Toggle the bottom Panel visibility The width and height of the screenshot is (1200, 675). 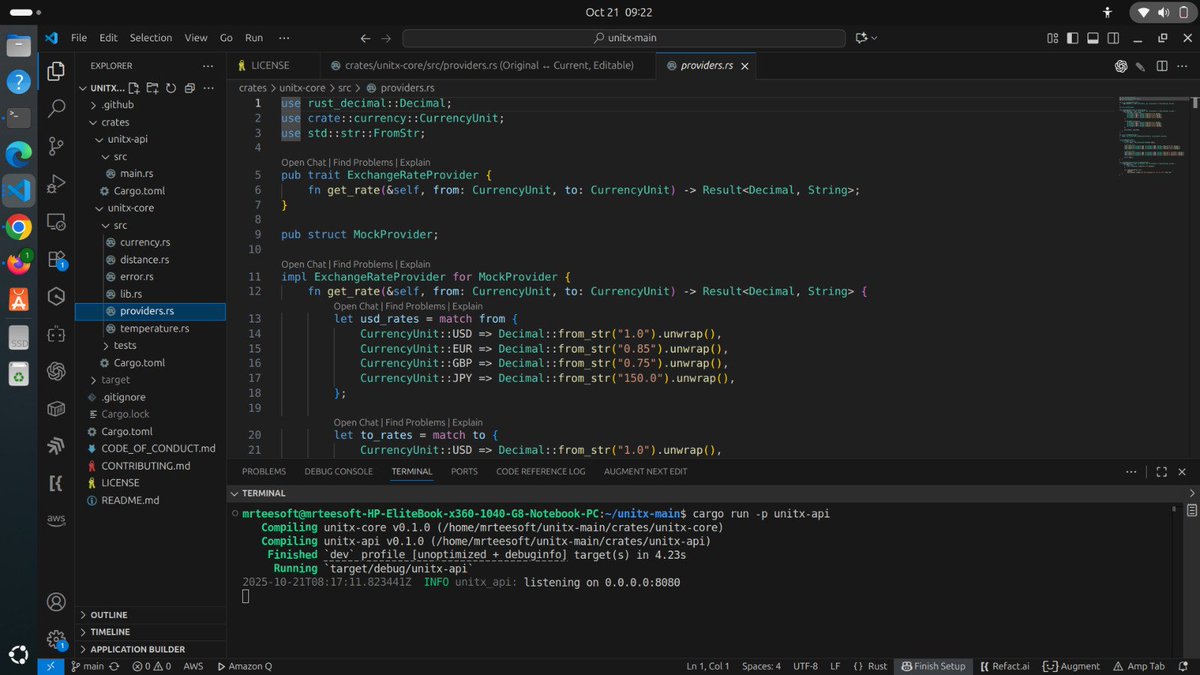point(1093,38)
